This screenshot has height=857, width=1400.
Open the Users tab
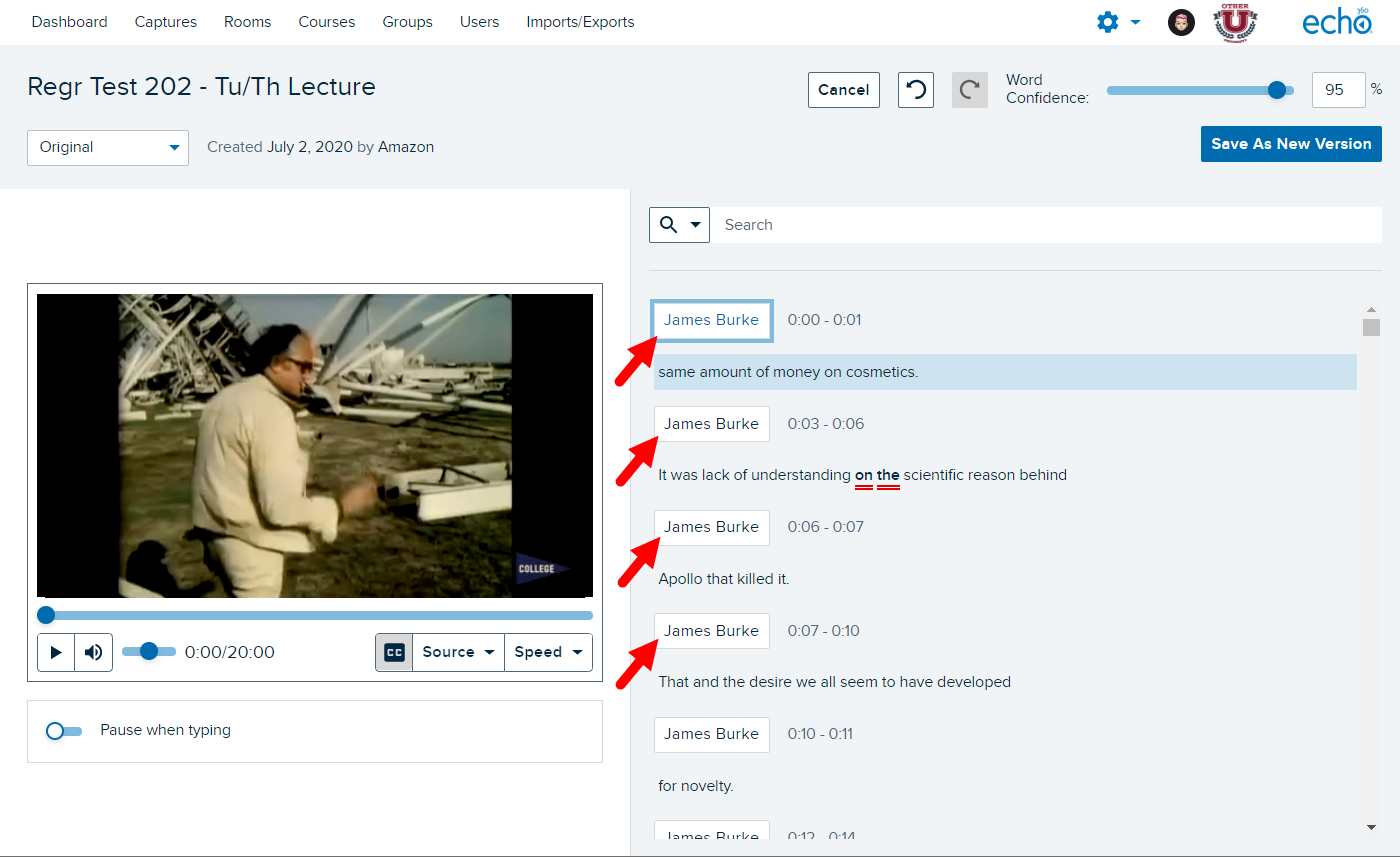[479, 22]
